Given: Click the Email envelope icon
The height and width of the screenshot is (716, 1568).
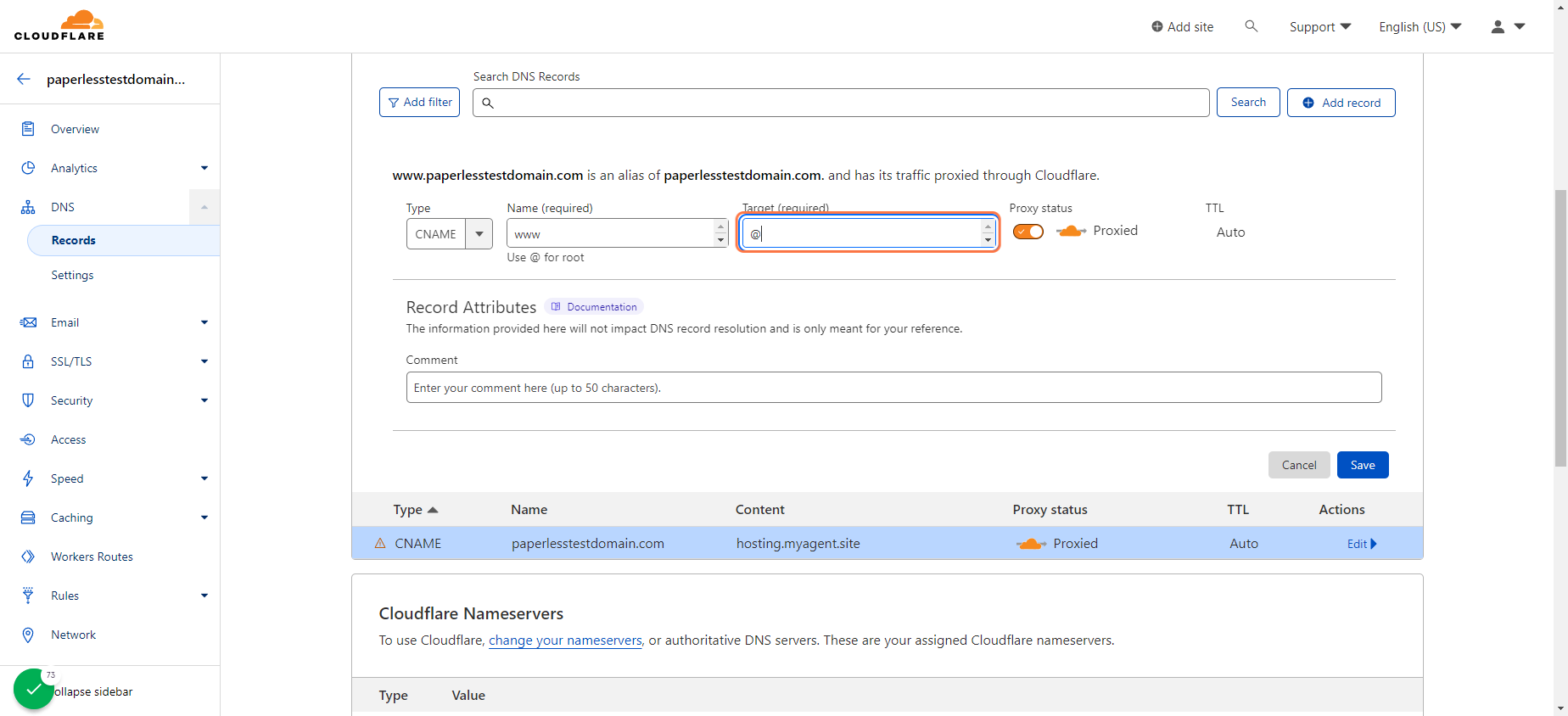Looking at the screenshot, I should [x=28, y=322].
